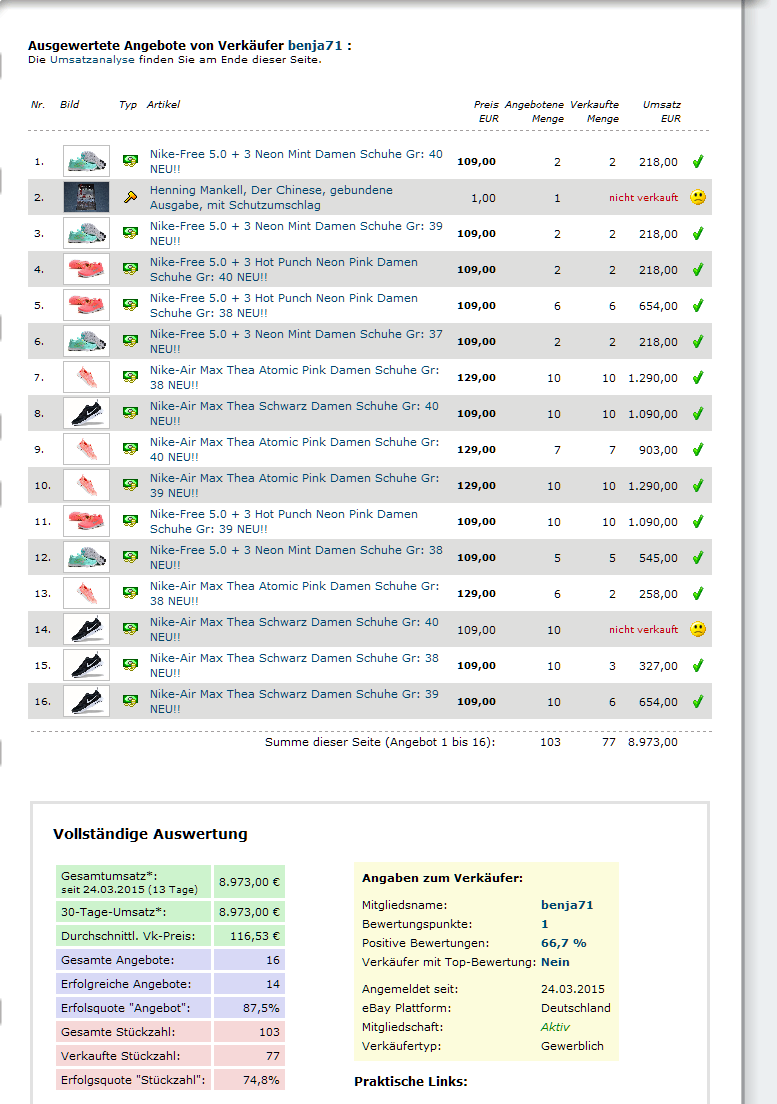The image size is (777, 1104).
Task: Open the mint shoe thumbnail in row 1
Action: tap(86, 161)
